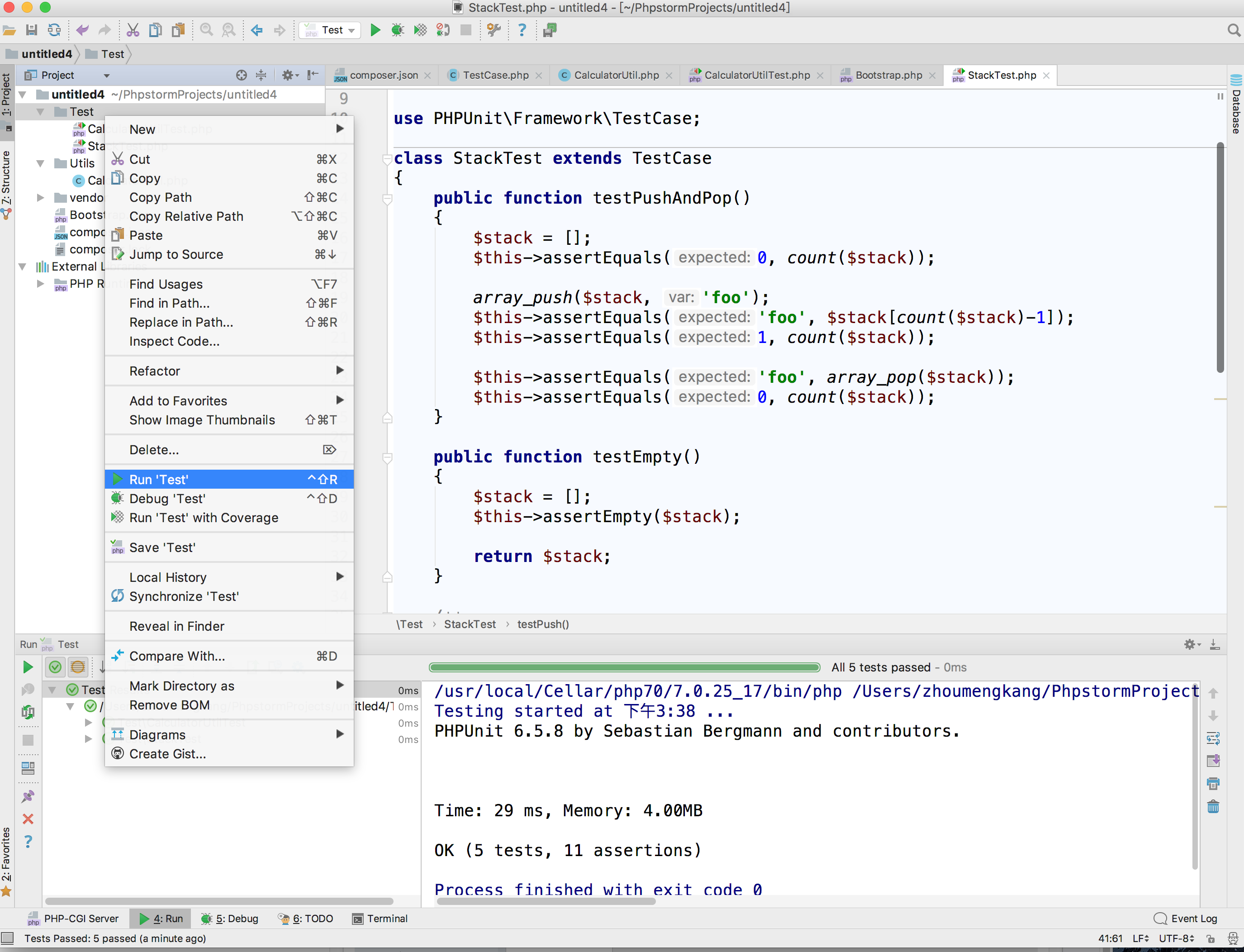Click the editor vertical scrollbar thumb

(1220, 258)
